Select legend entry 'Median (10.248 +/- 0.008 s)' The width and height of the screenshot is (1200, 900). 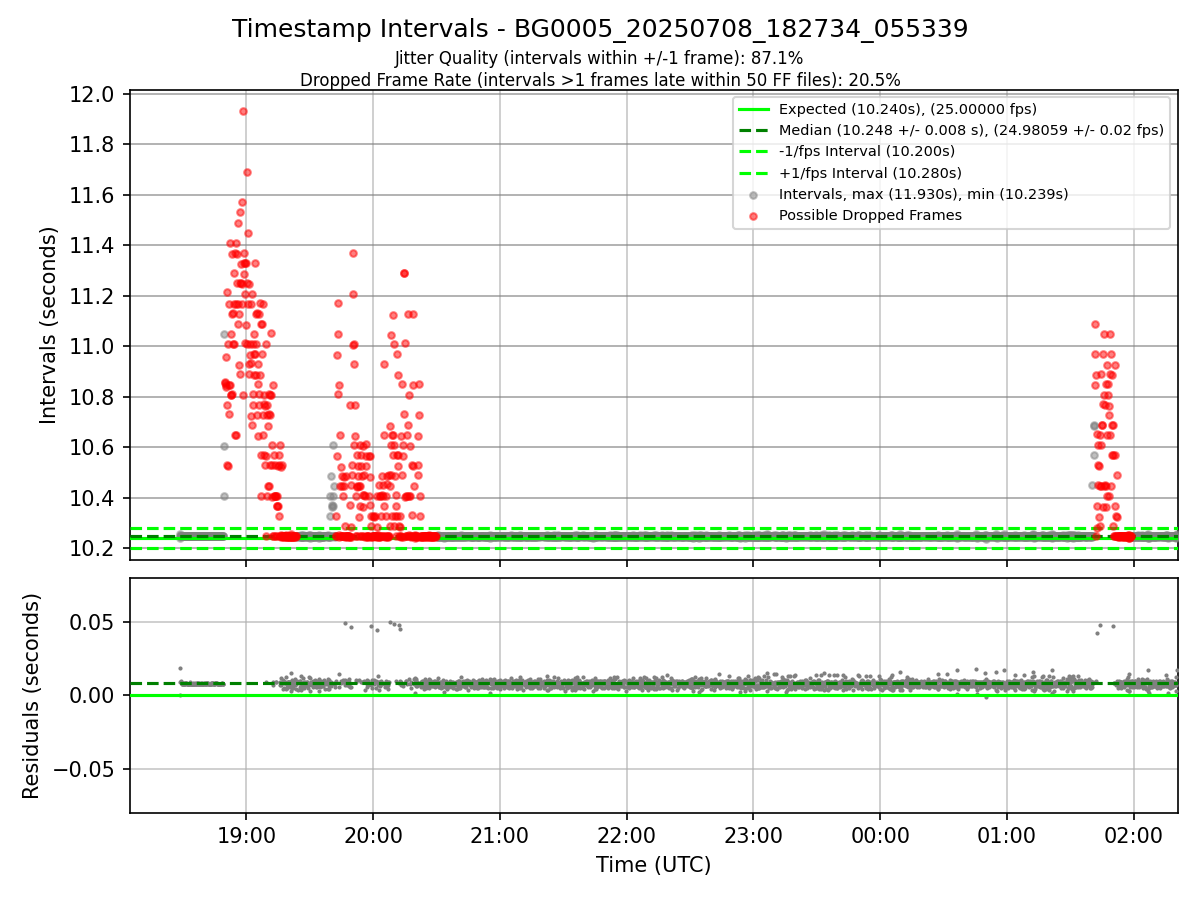click(x=951, y=130)
